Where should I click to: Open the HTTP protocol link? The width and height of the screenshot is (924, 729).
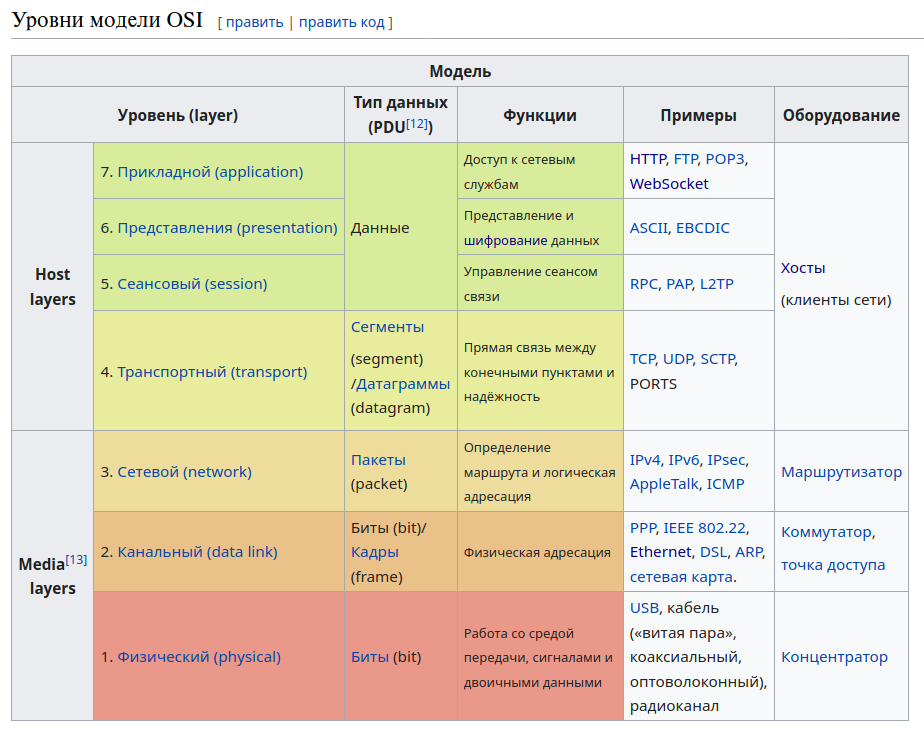point(648,159)
